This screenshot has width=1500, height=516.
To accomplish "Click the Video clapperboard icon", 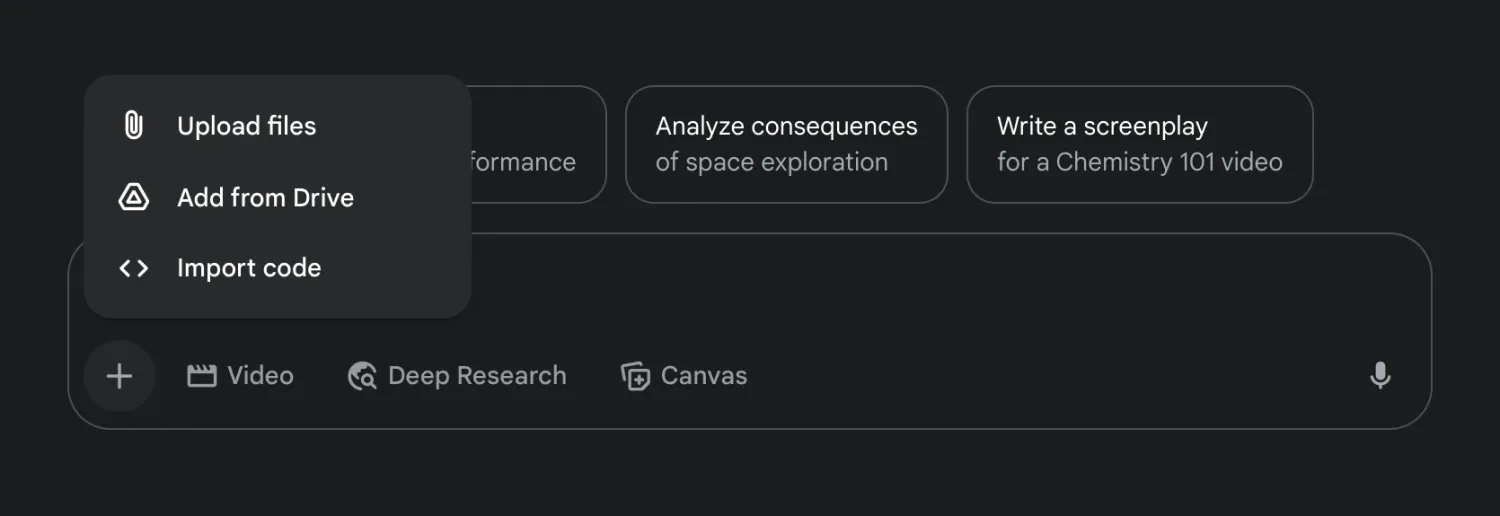I will (x=202, y=376).
